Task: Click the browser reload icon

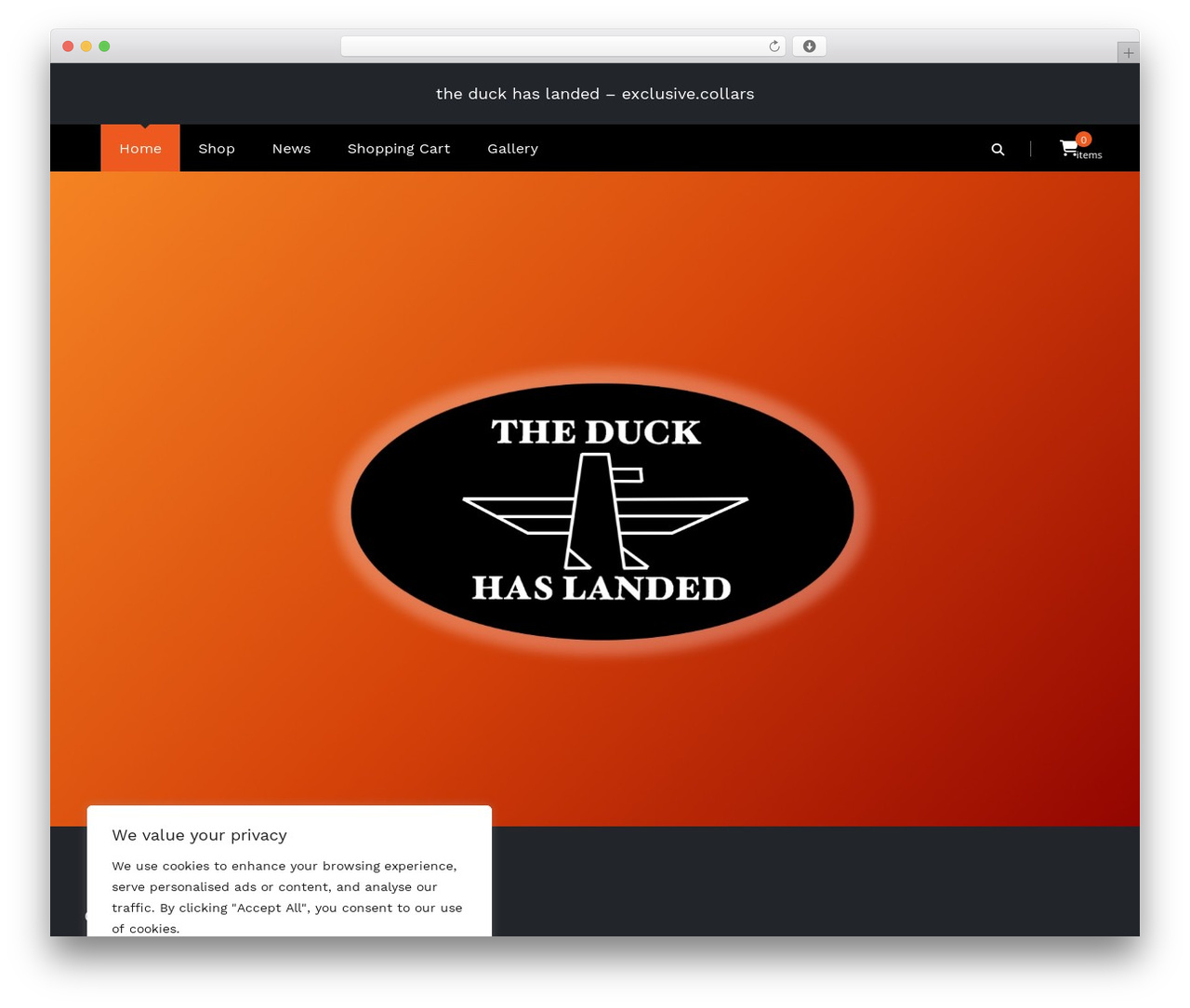Action: pos(774,46)
